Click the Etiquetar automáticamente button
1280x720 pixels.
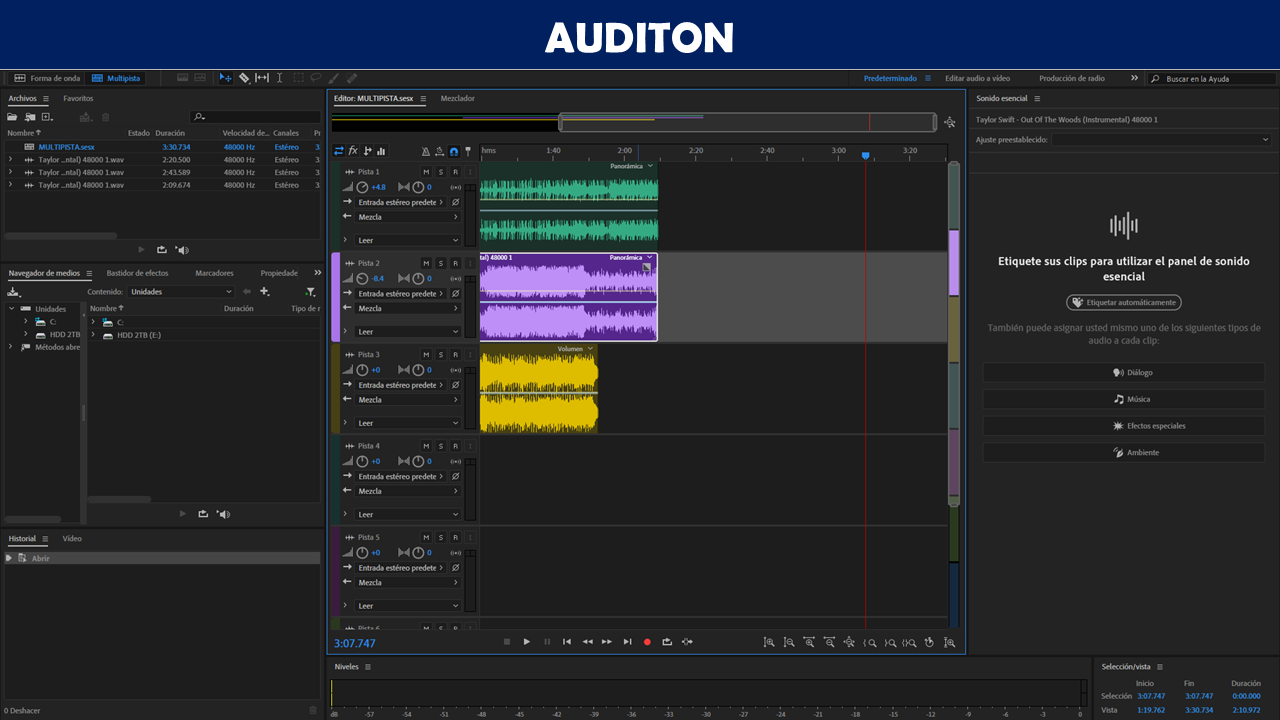[x=1124, y=302]
